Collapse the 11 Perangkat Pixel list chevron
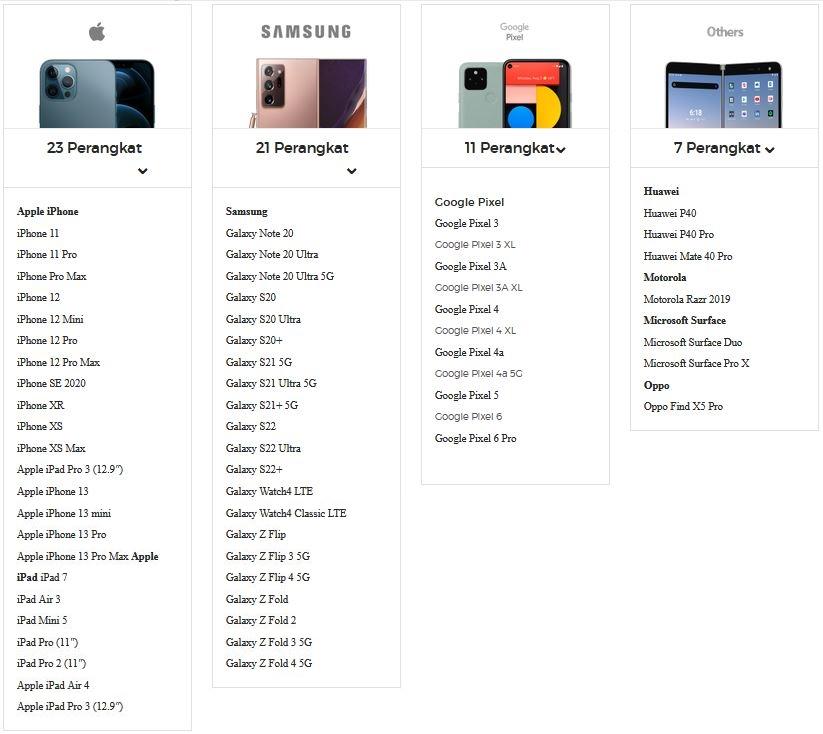The height and width of the screenshot is (734, 823). [561, 150]
